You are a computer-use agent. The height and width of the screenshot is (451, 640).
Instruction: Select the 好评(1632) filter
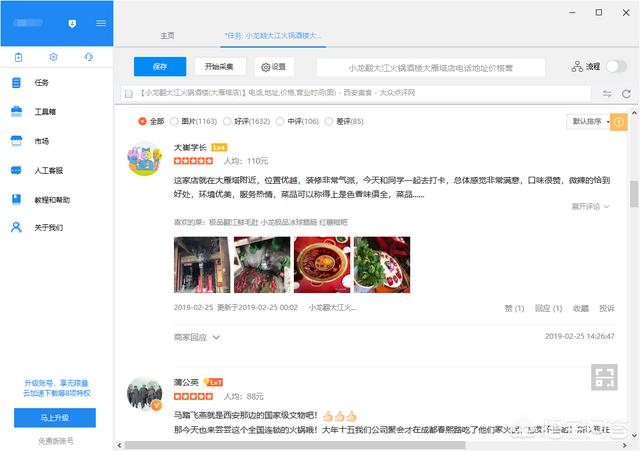(x=247, y=121)
